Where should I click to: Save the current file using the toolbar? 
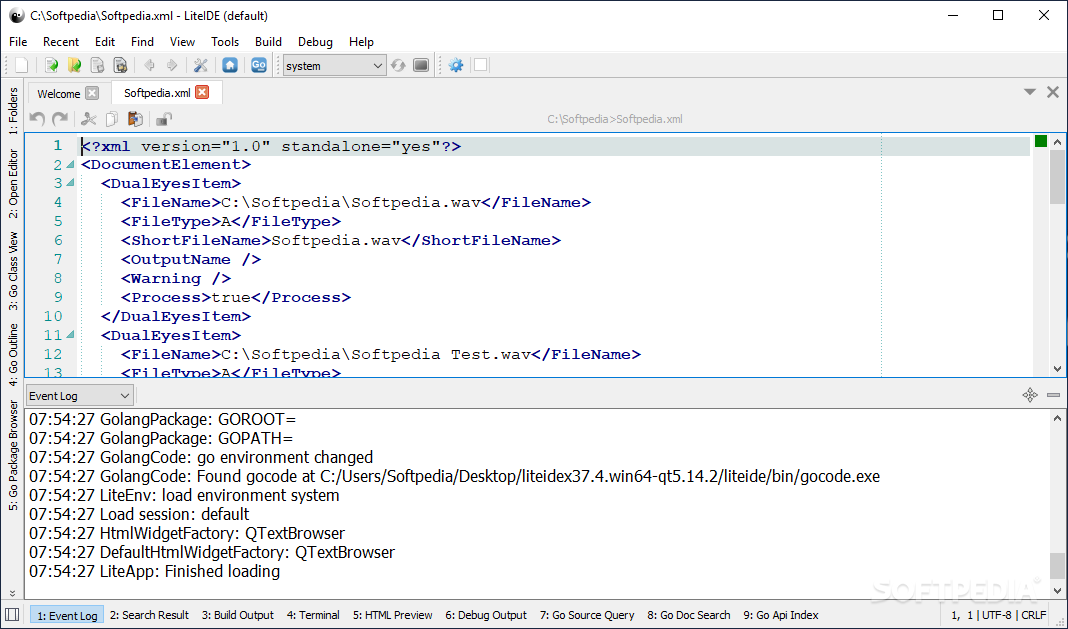point(97,65)
